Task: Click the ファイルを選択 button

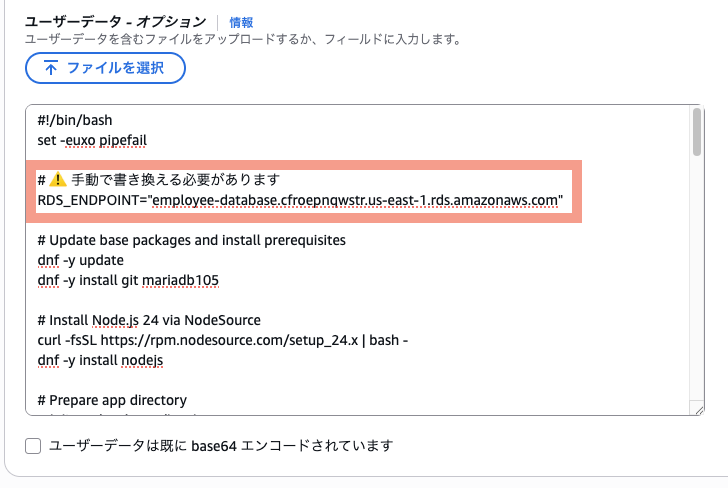Action: click(x=105, y=68)
